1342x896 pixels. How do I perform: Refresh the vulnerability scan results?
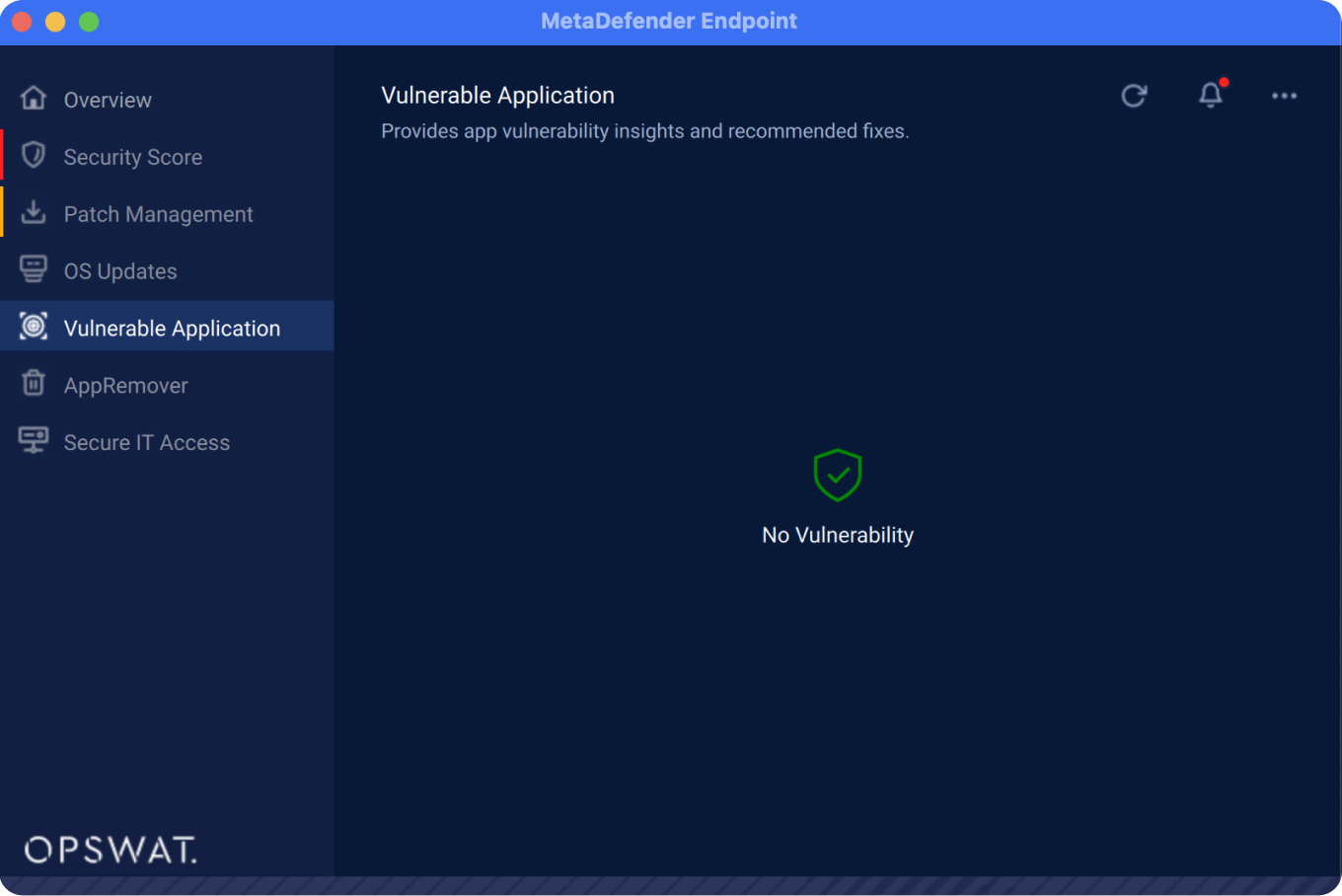pos(1134,96)
